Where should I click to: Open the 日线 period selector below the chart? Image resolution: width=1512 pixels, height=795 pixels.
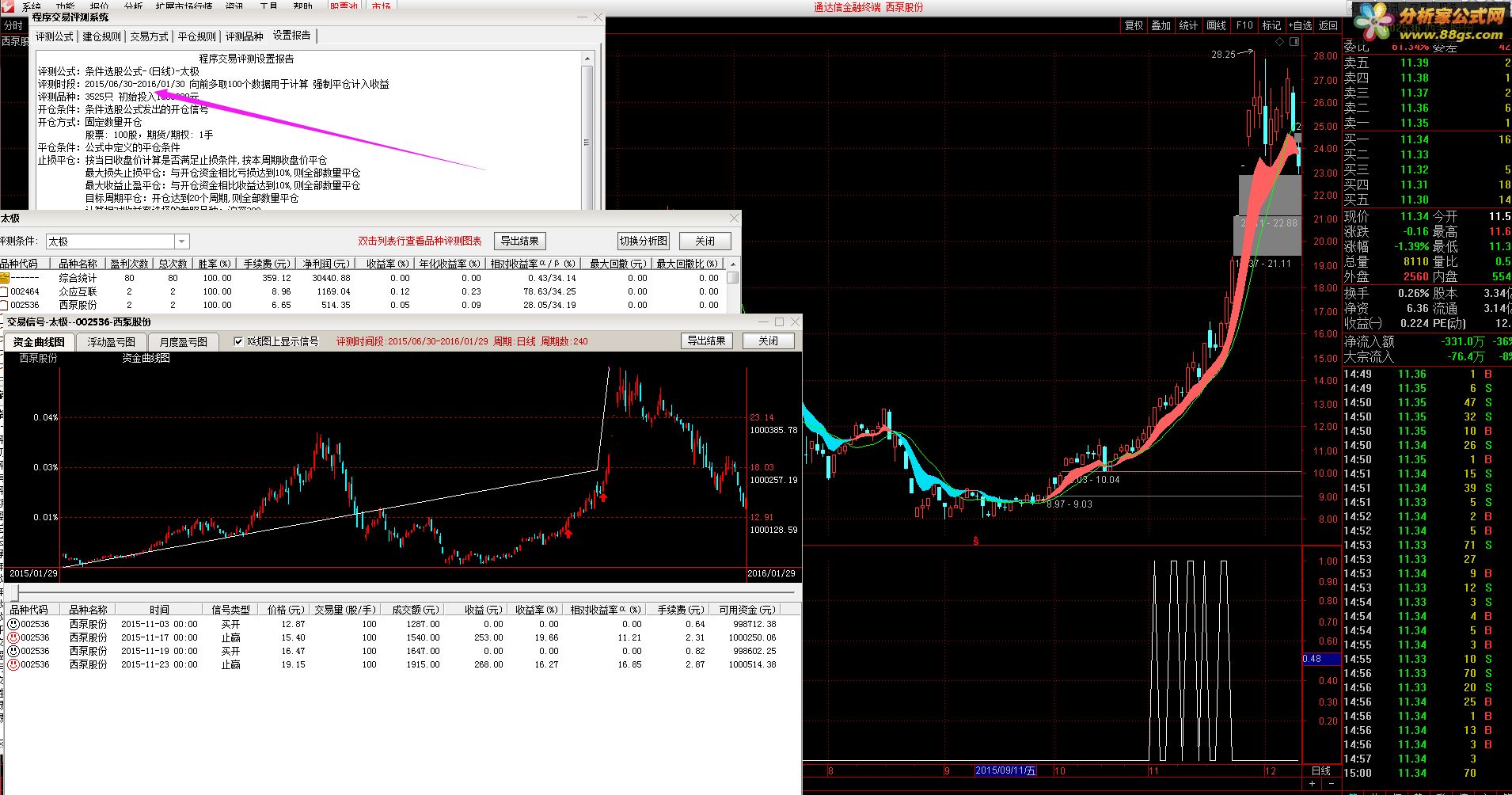click(1321, 770)
